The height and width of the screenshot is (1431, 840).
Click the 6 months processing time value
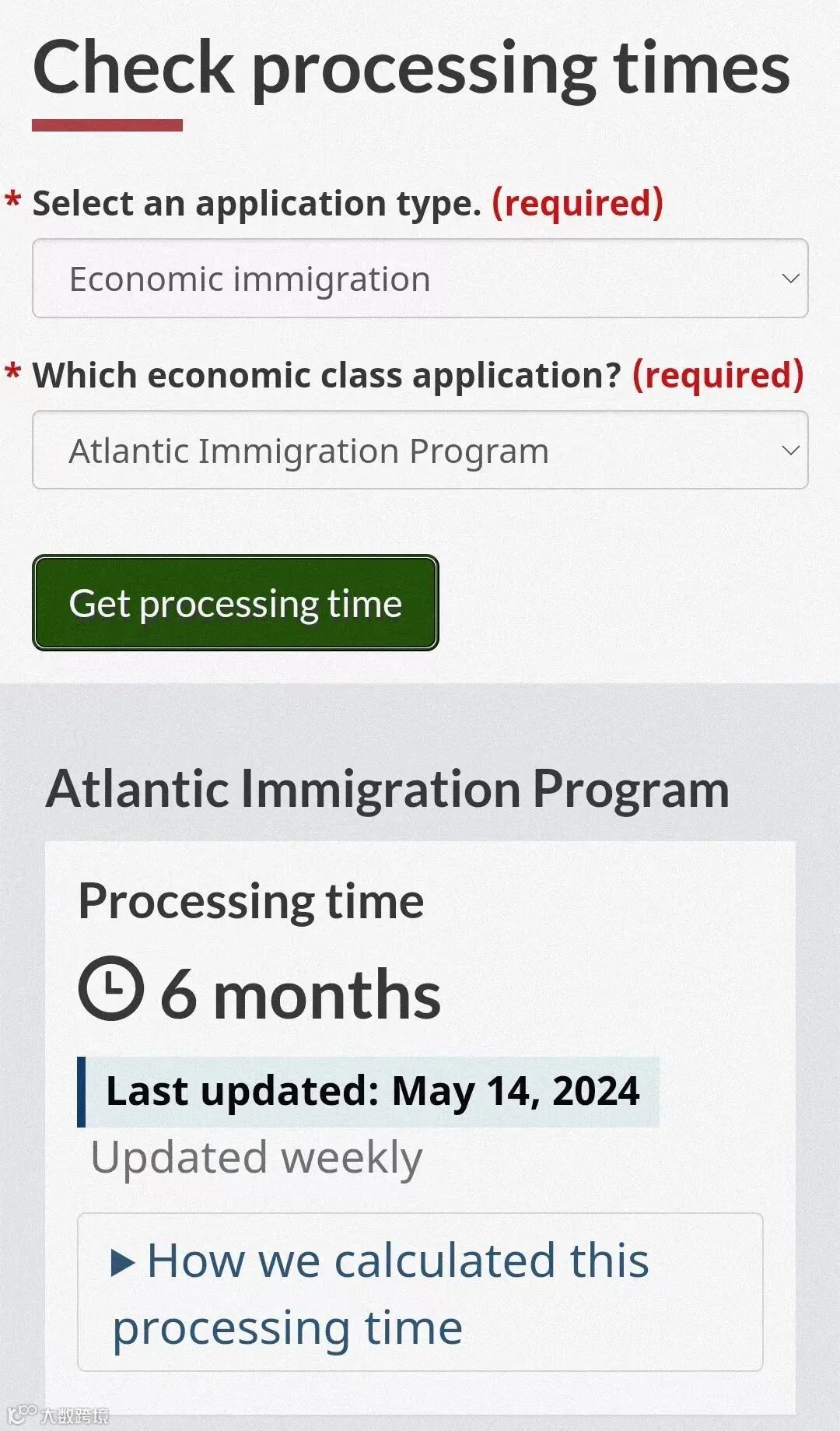point(300,996)
